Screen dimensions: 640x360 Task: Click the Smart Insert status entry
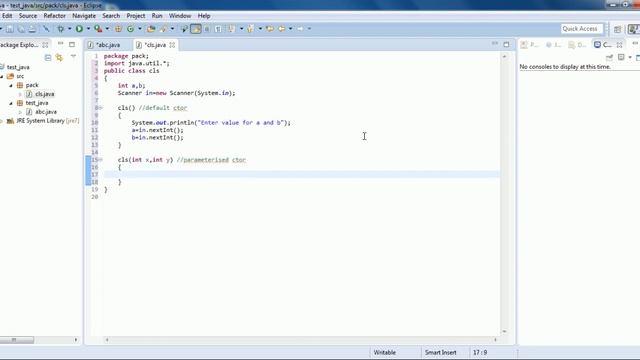click(x=440, y=352)
